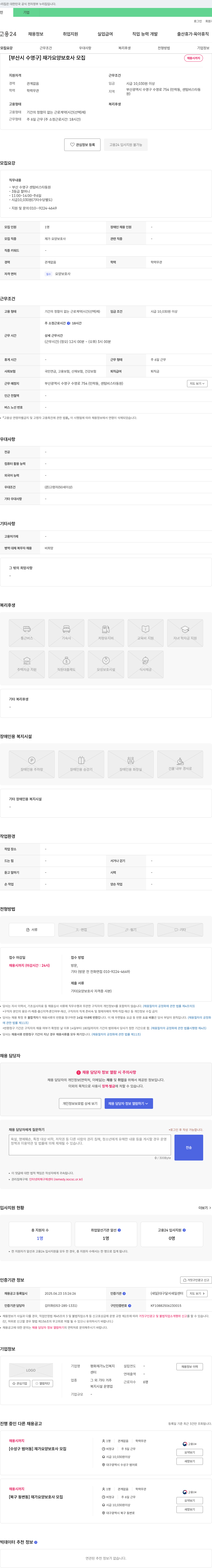Screen dimensions: 212x1568
Task: Jump to 전형방법 section tab
Action: (164, 48)
